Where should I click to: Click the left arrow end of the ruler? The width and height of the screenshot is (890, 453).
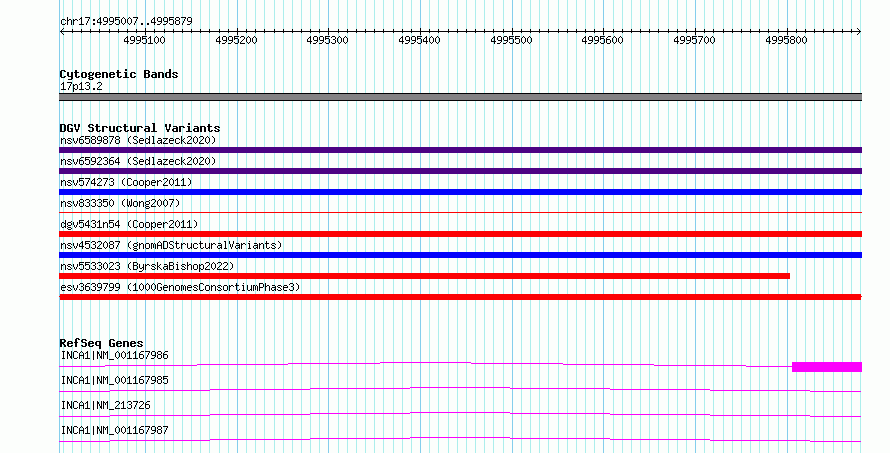[62, 31]
